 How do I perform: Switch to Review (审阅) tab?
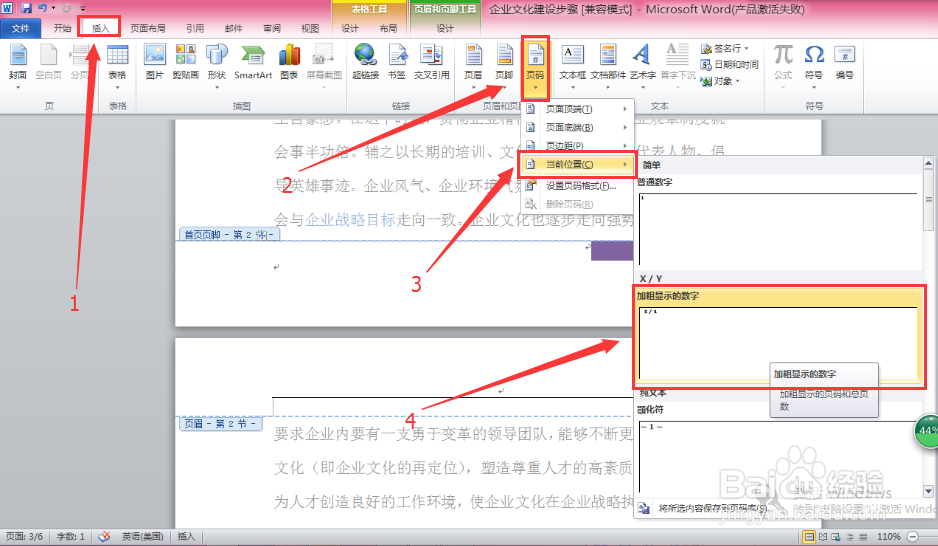coord(272,28)
